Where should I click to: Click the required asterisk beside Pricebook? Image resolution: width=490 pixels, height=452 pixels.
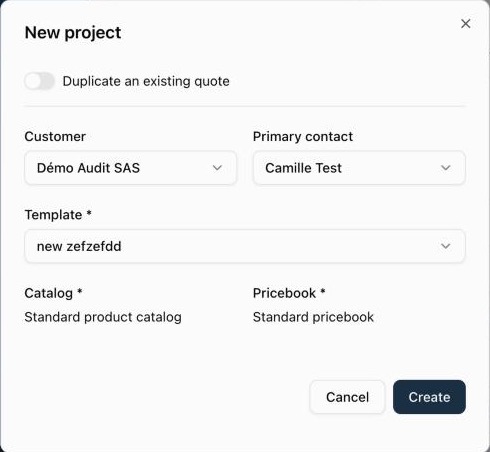point(323,291)
